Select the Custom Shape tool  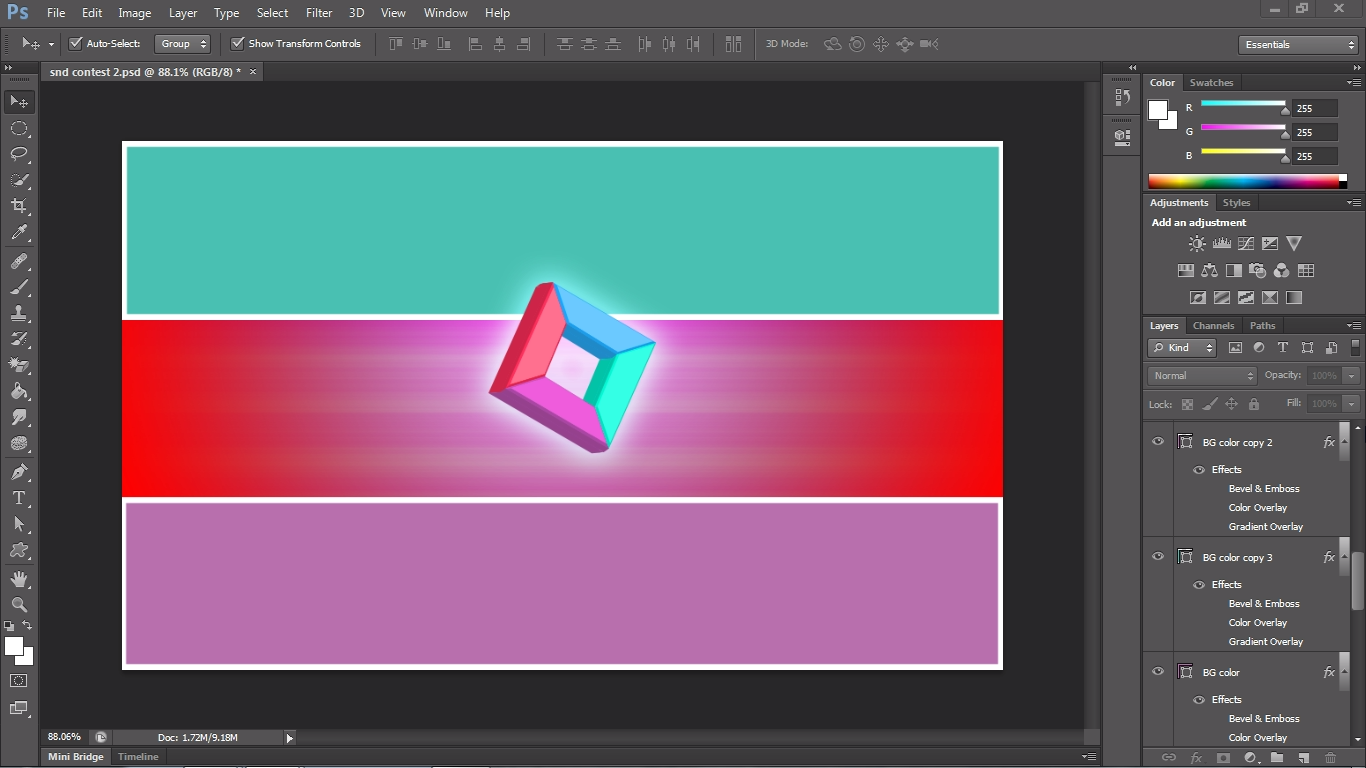[19, 550]
